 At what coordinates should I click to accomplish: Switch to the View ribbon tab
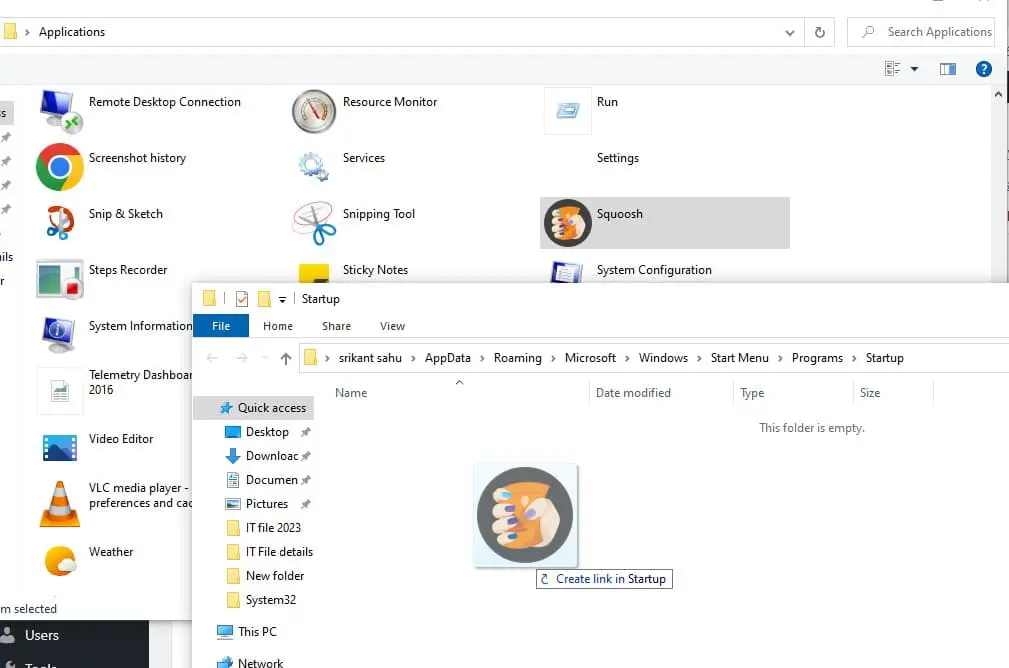[392, 326]
